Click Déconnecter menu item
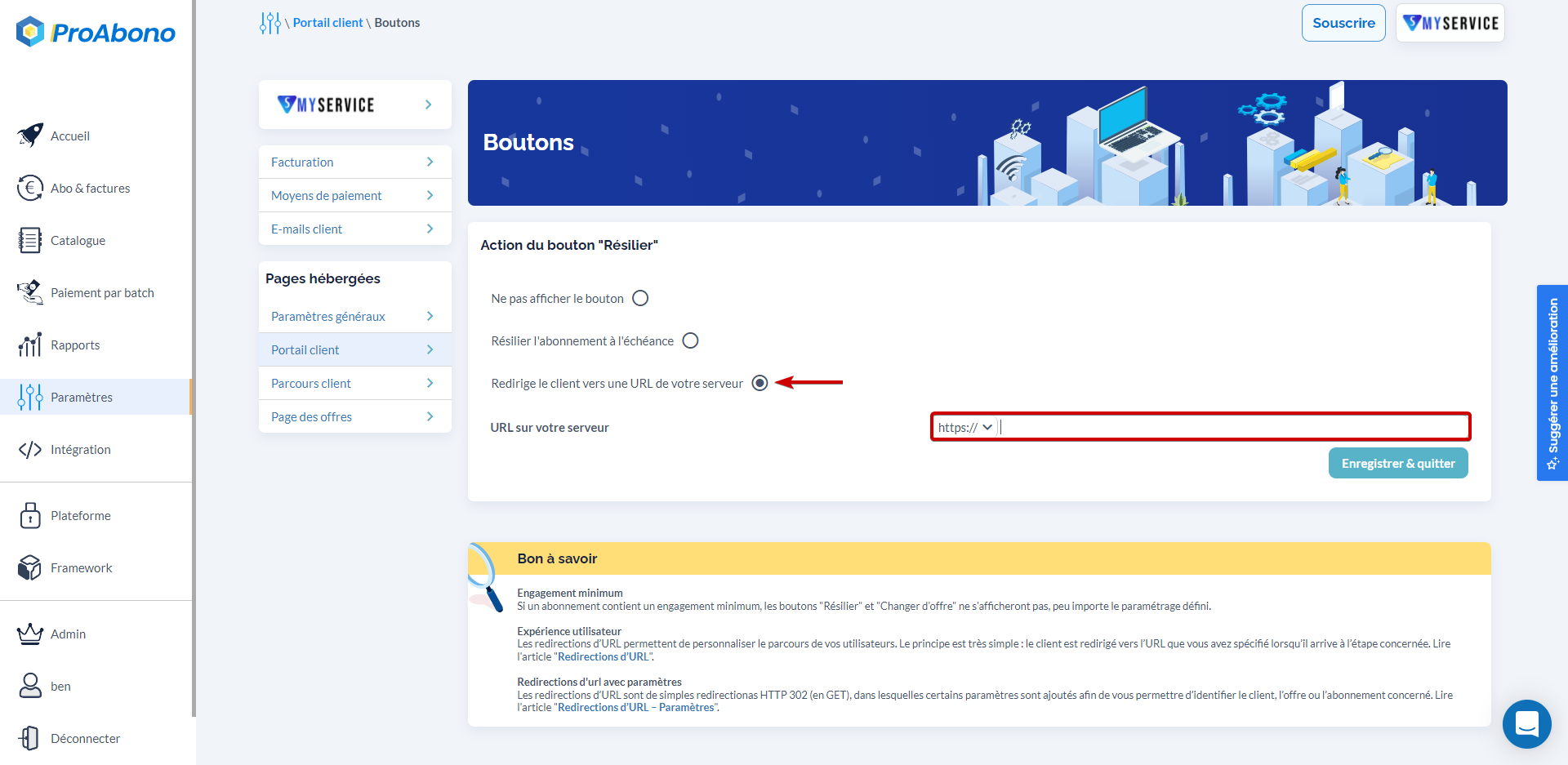The height and width of the screenshot is (765, 1568). pyautogui.click(x=85, y=738)
